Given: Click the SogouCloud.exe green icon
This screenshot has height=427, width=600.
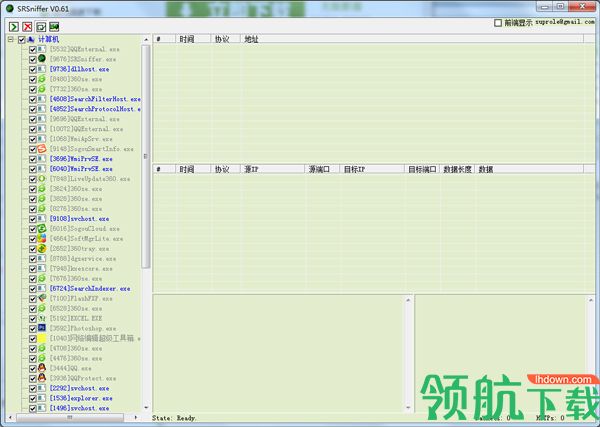Looking at the screenshot, I should click(x=42, y=228).
